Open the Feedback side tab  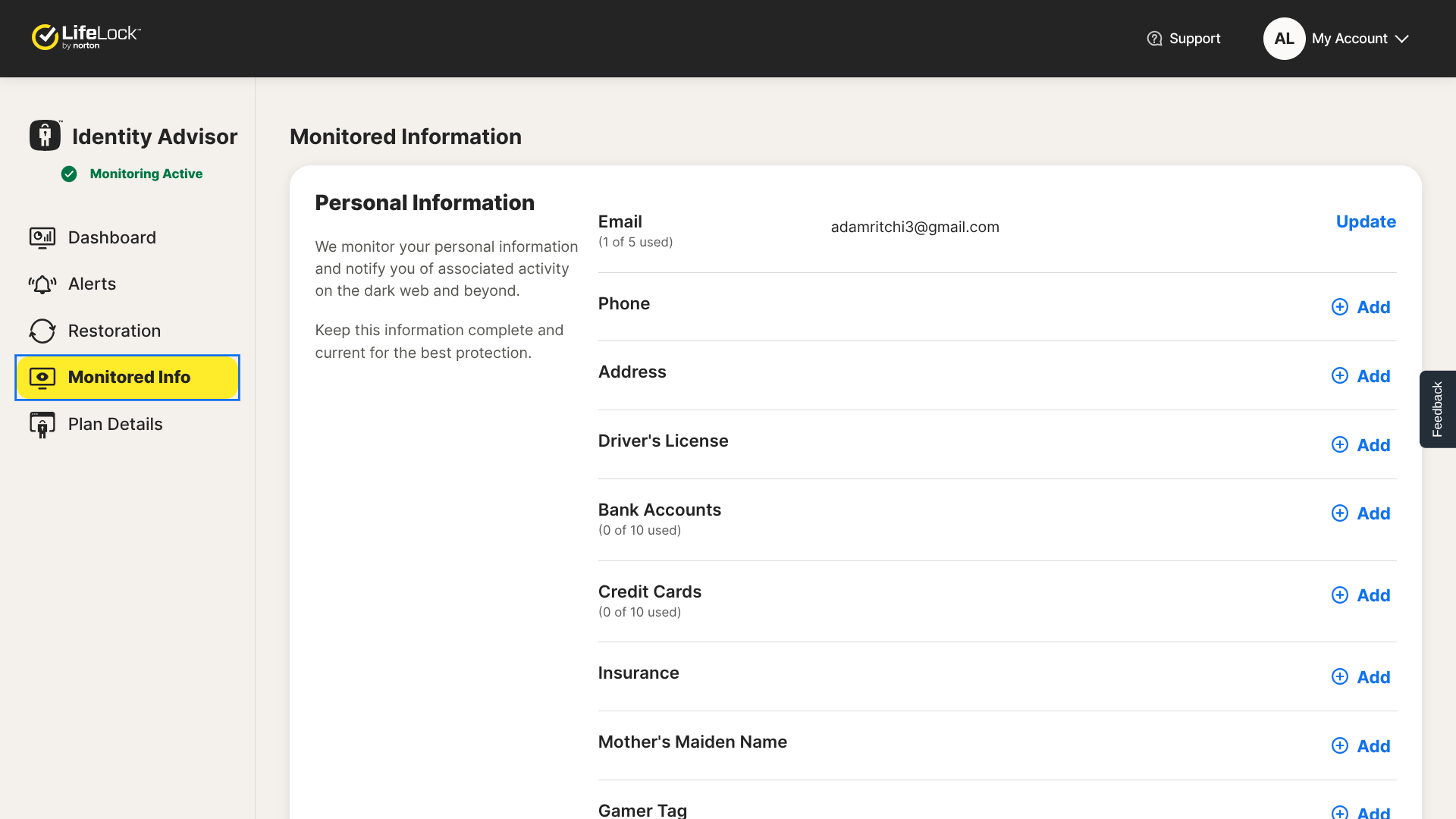(1437, 409)
